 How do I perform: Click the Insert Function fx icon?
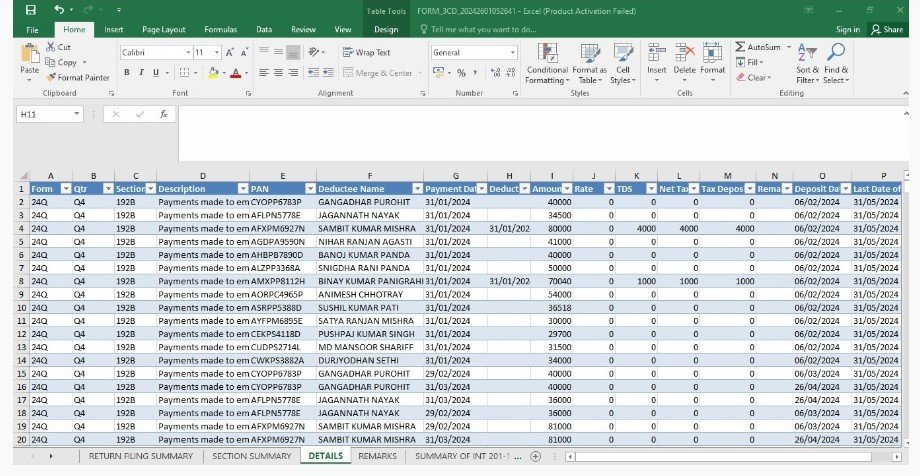163,114
